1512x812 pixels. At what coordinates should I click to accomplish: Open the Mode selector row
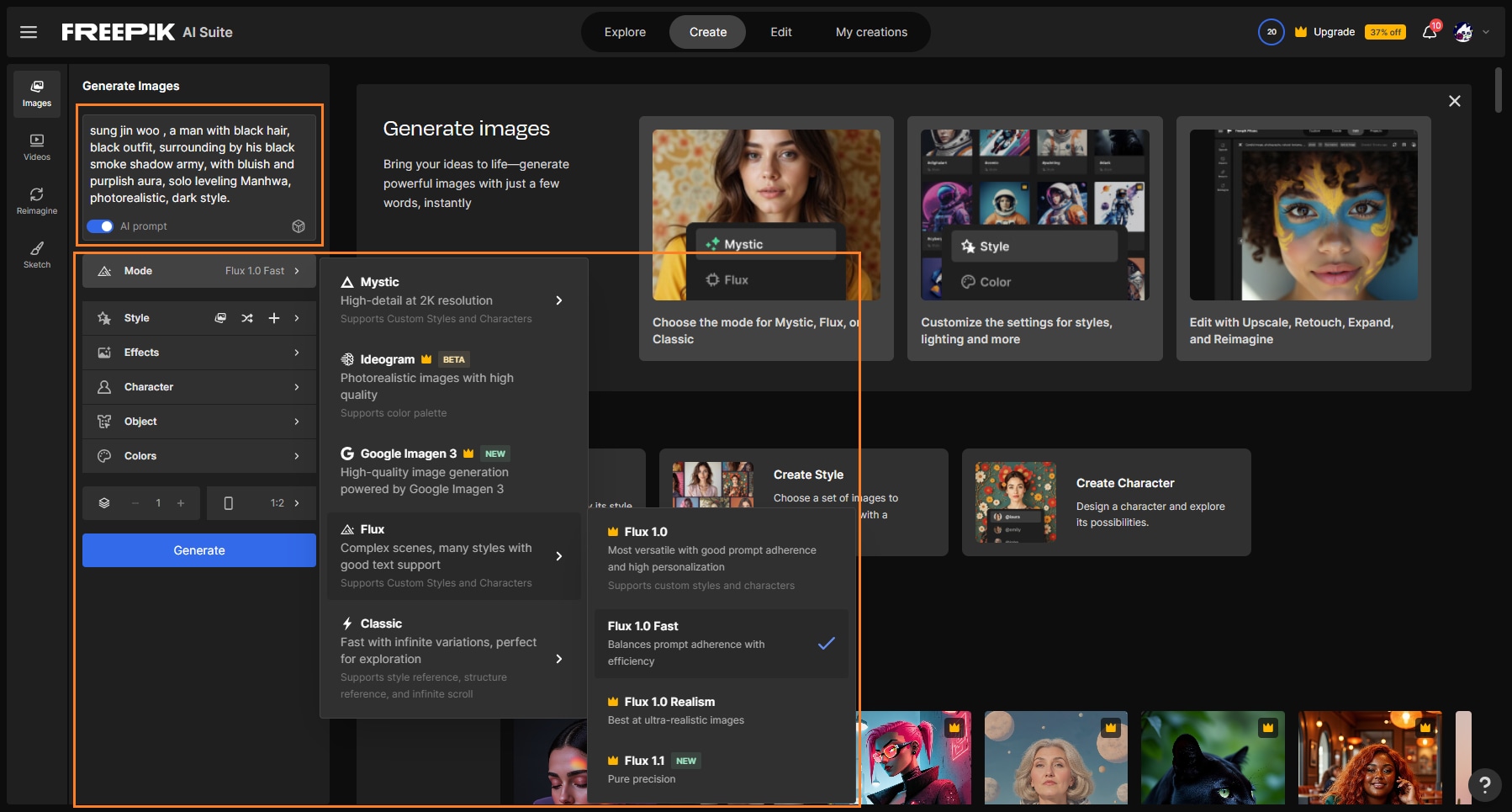(199, 271)
